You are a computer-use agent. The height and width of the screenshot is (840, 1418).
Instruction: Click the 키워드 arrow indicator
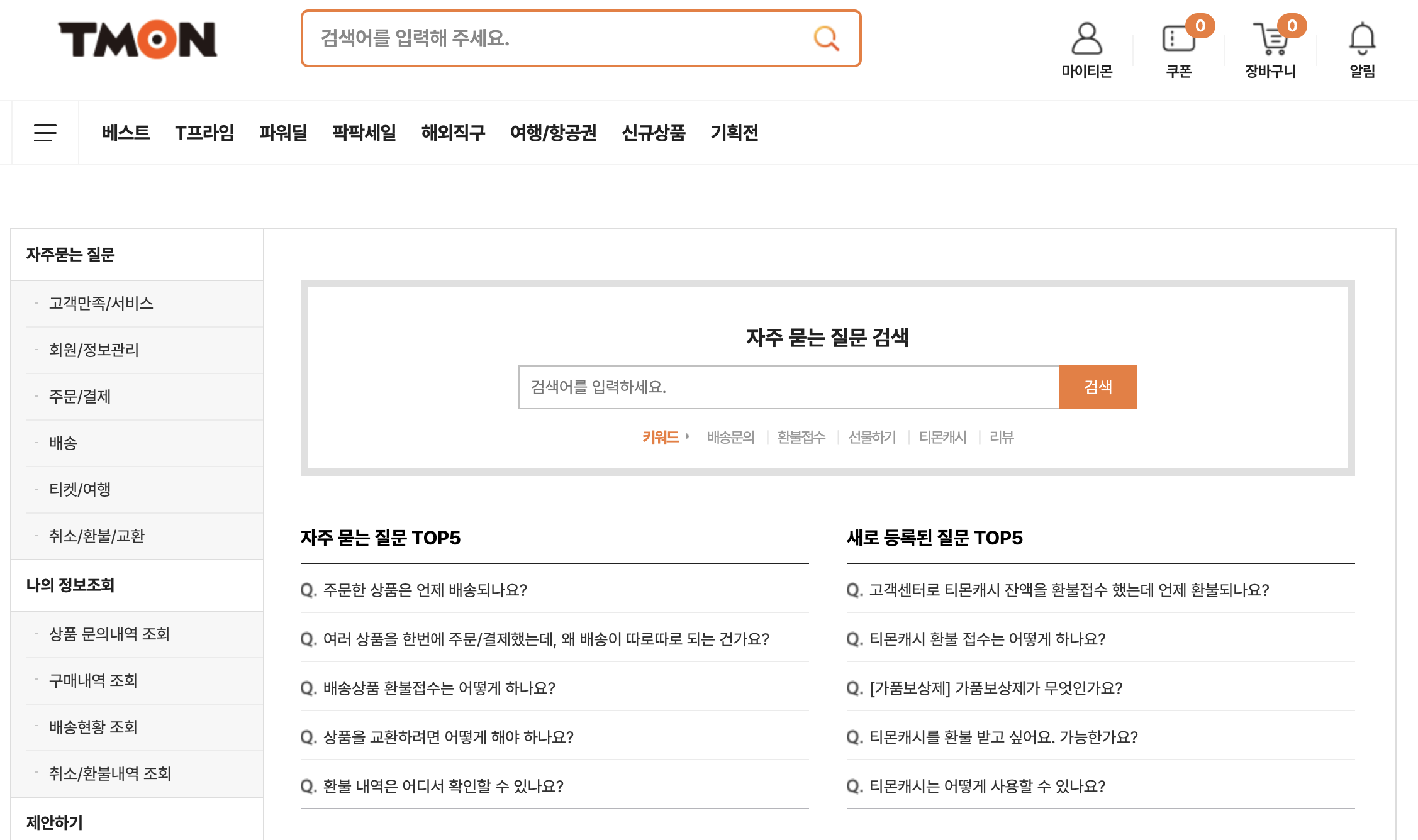point(688,436)
